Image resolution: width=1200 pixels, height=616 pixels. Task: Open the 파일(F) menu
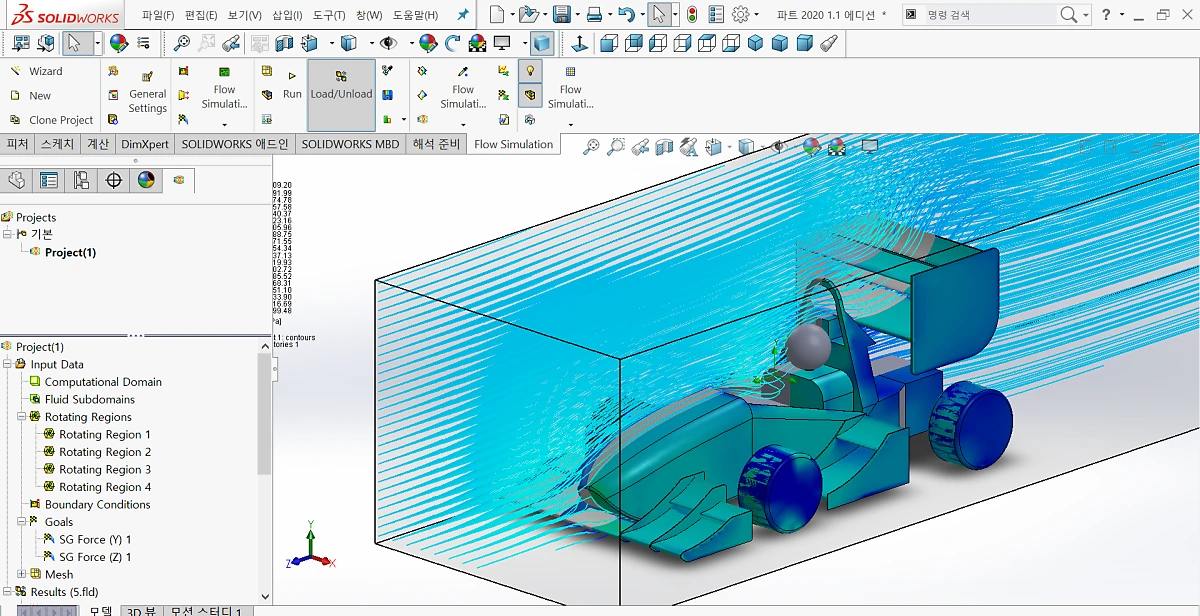[158, 15]
